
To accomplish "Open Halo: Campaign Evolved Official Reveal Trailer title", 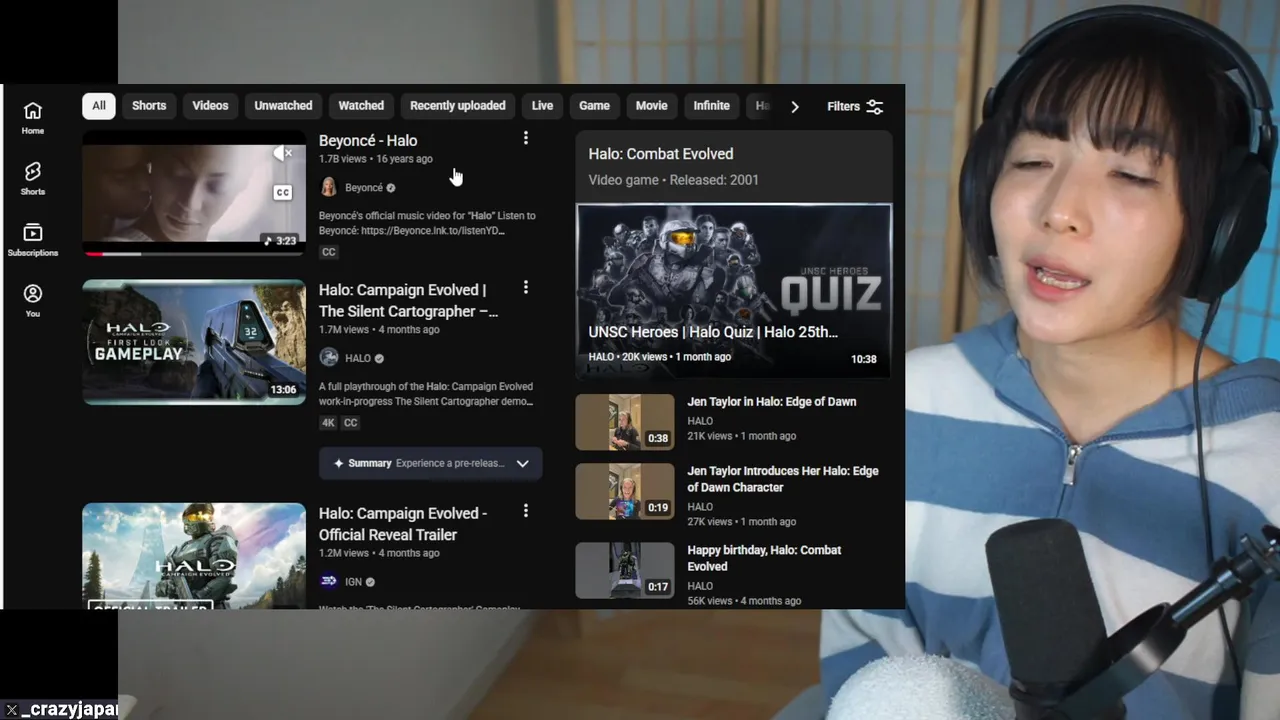I will click(x=403, y=524).
